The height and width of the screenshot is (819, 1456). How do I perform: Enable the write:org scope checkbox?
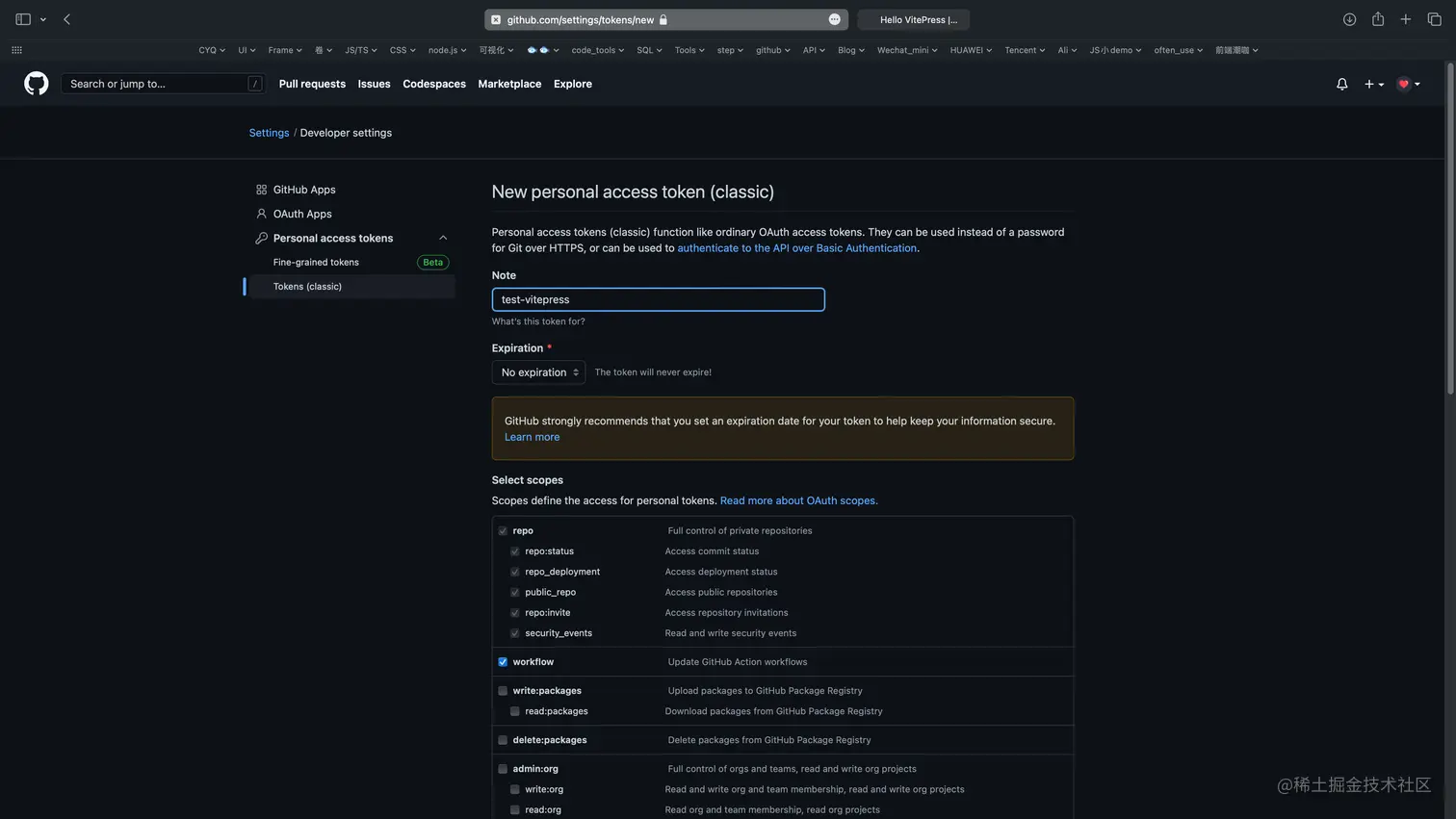click(x=515, y=789)
